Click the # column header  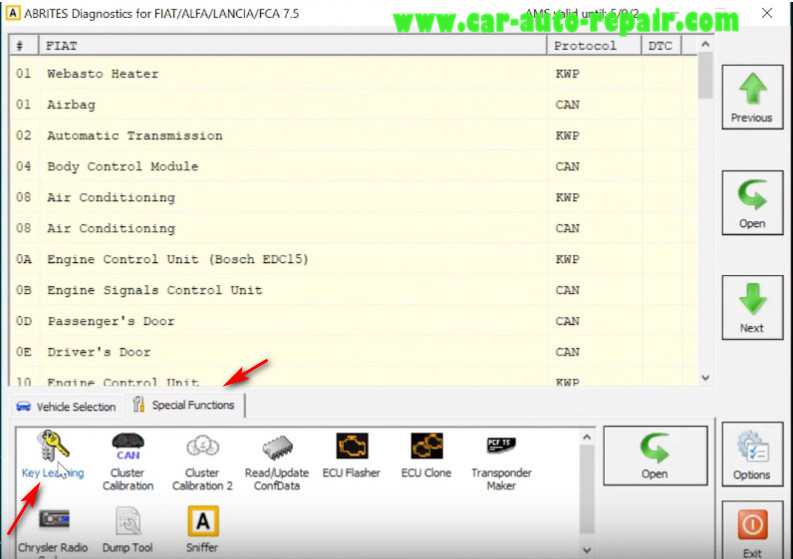coord(24,46)
